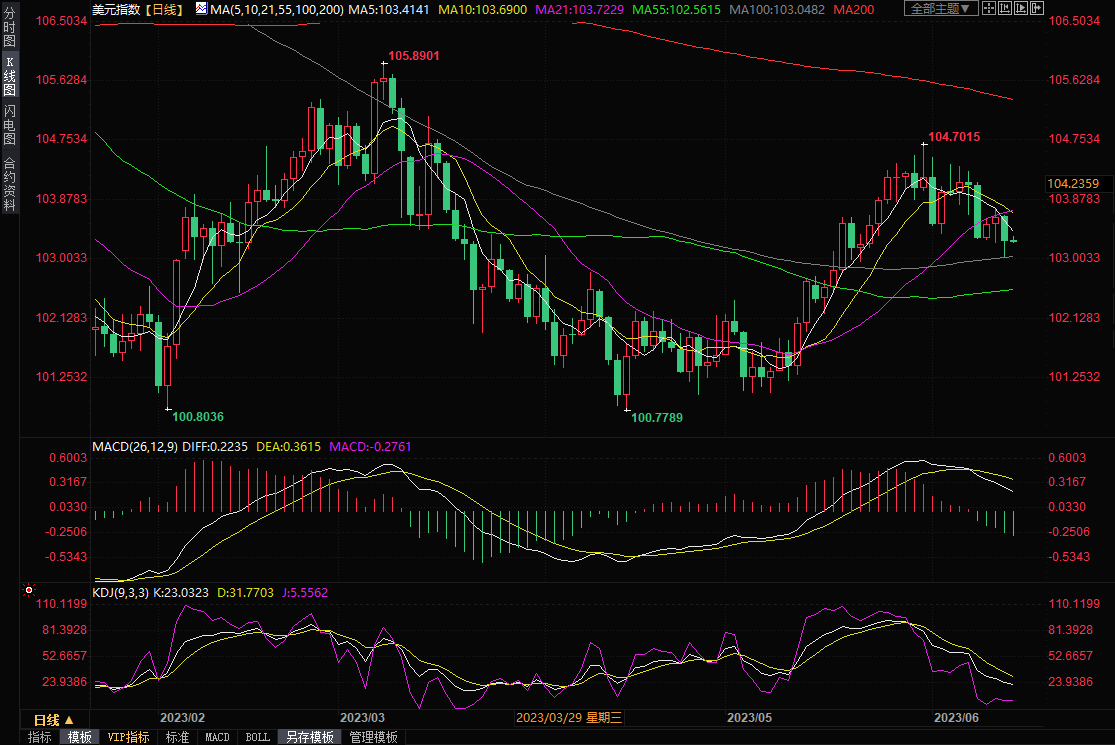Click the crosshair cursor icon at top right
The height and width of the screenshot is (745, 1115).
tap(989, 8)
